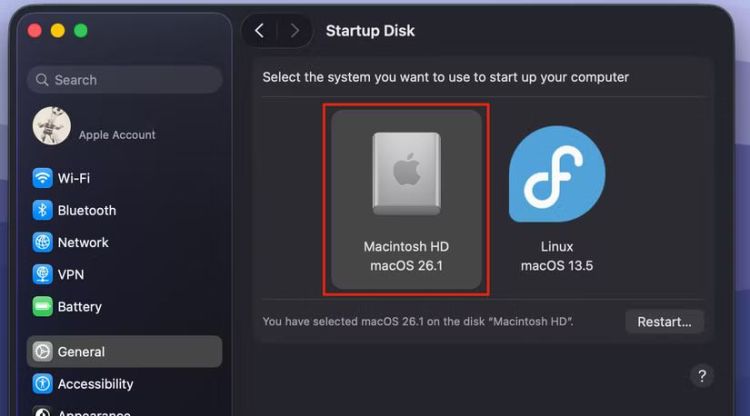The width and height of the screenshot is (750, 416).
Task: Go back with the left chevron
Action: pos(259,31)
